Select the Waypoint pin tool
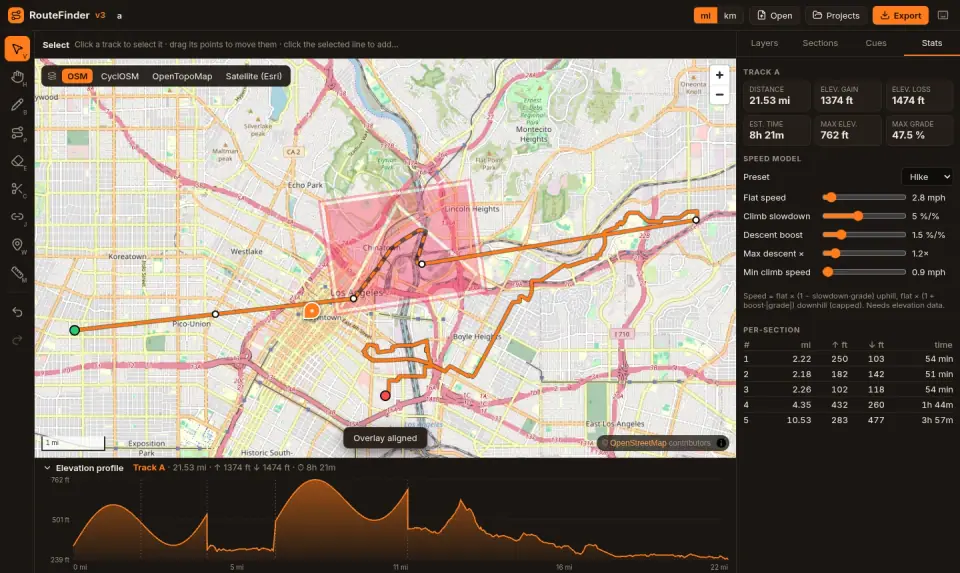 [x=17, y=245]
